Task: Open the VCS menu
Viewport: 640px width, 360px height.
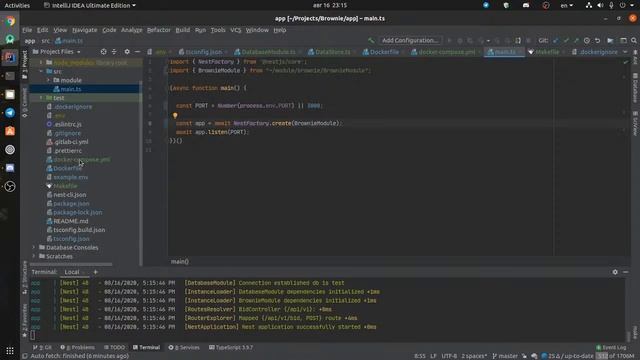Action: 236,30
